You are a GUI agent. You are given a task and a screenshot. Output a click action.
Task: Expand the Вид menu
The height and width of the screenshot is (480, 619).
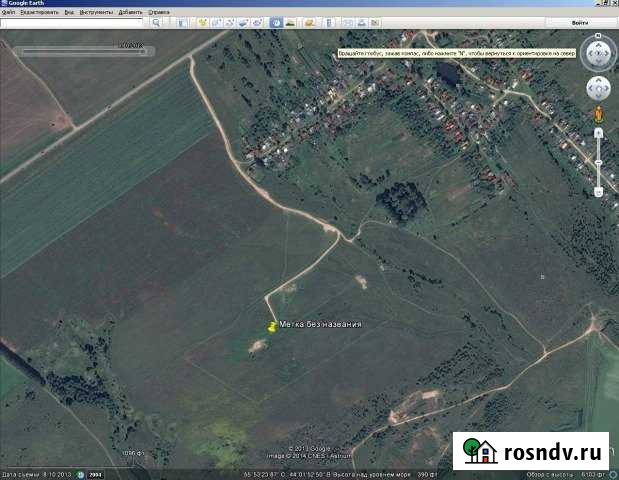click(x=69, y=12)
